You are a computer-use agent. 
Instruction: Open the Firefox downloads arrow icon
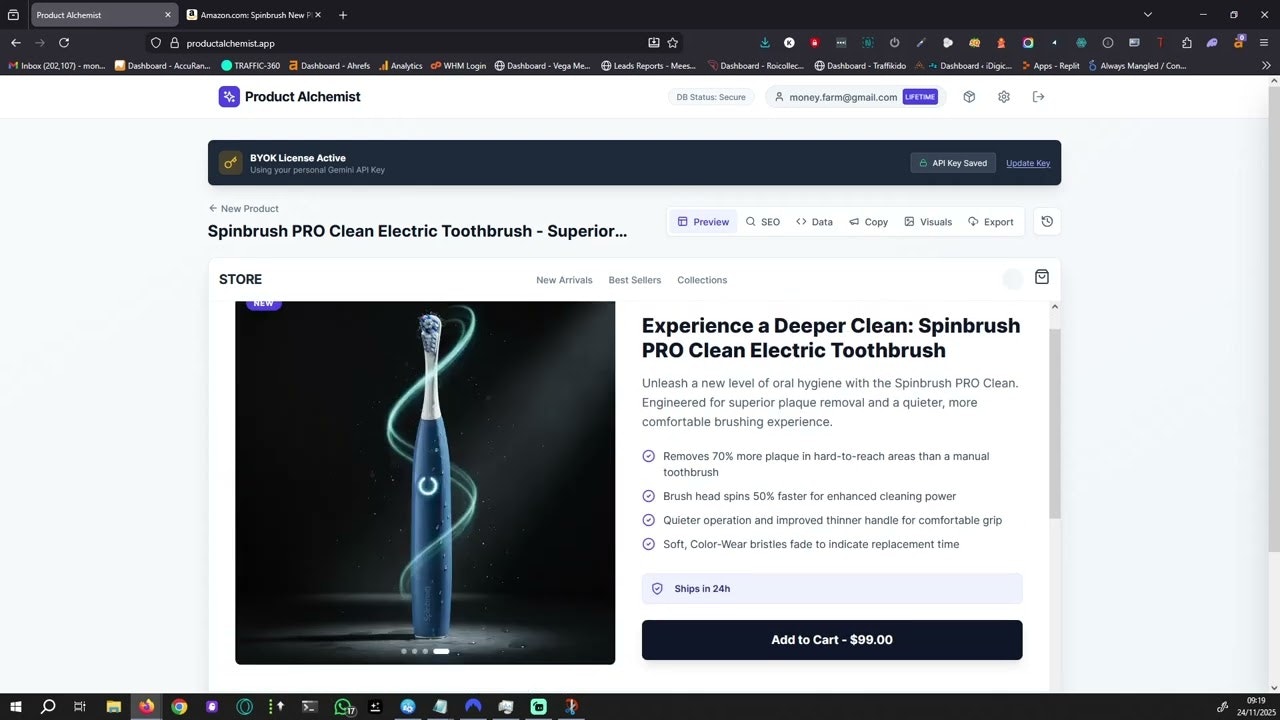765,43
